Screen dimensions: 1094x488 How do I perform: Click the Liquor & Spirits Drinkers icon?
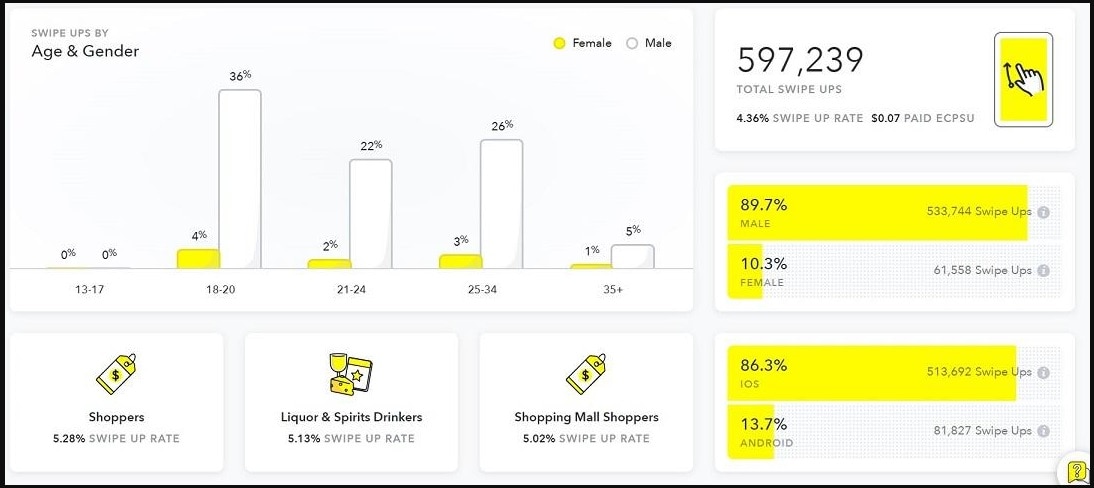351,374
